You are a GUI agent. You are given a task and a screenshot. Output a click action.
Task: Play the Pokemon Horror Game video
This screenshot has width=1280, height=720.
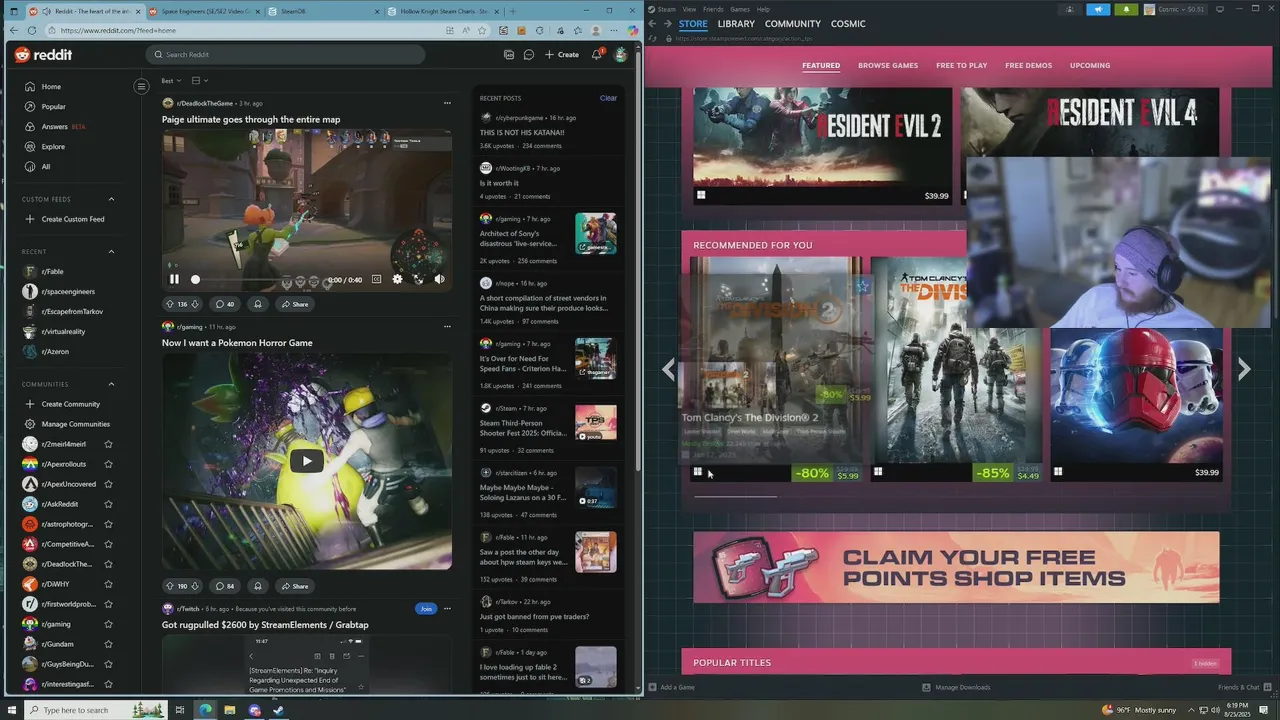pyautogui.click(x=306, y=461)
